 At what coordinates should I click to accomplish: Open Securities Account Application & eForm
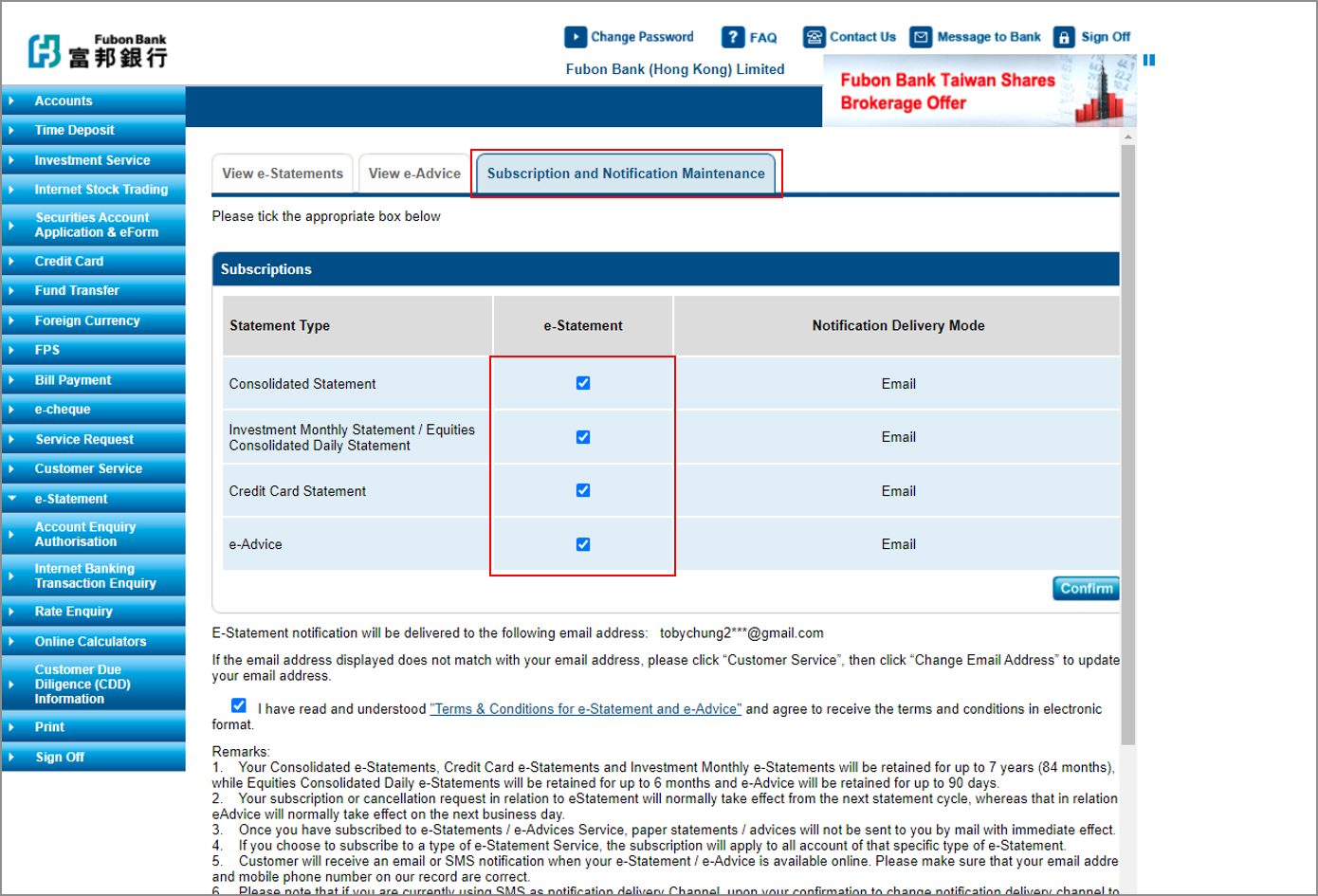click(x=93, y=225)
